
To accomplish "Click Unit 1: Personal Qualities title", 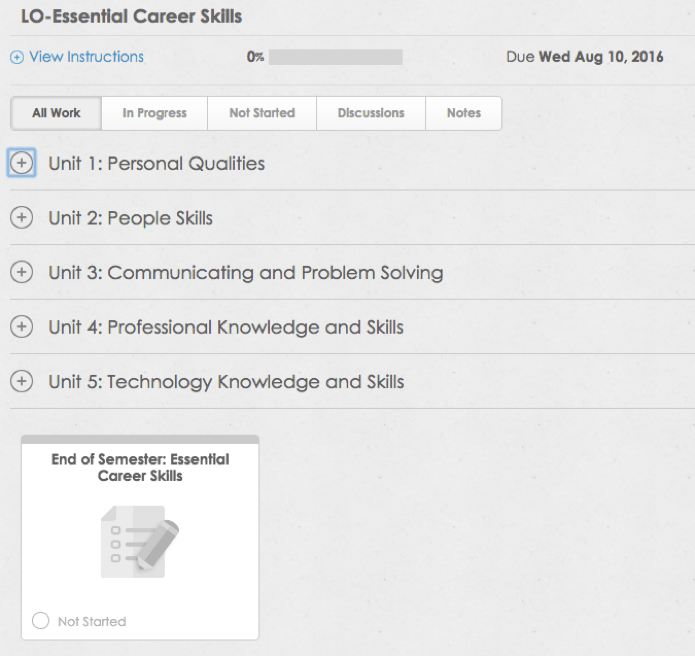I will (x=156, y=164).
